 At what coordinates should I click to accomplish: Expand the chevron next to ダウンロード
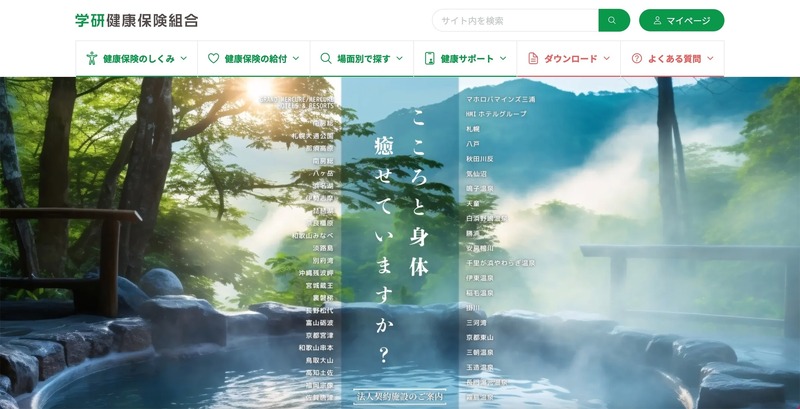click(606, 58)
